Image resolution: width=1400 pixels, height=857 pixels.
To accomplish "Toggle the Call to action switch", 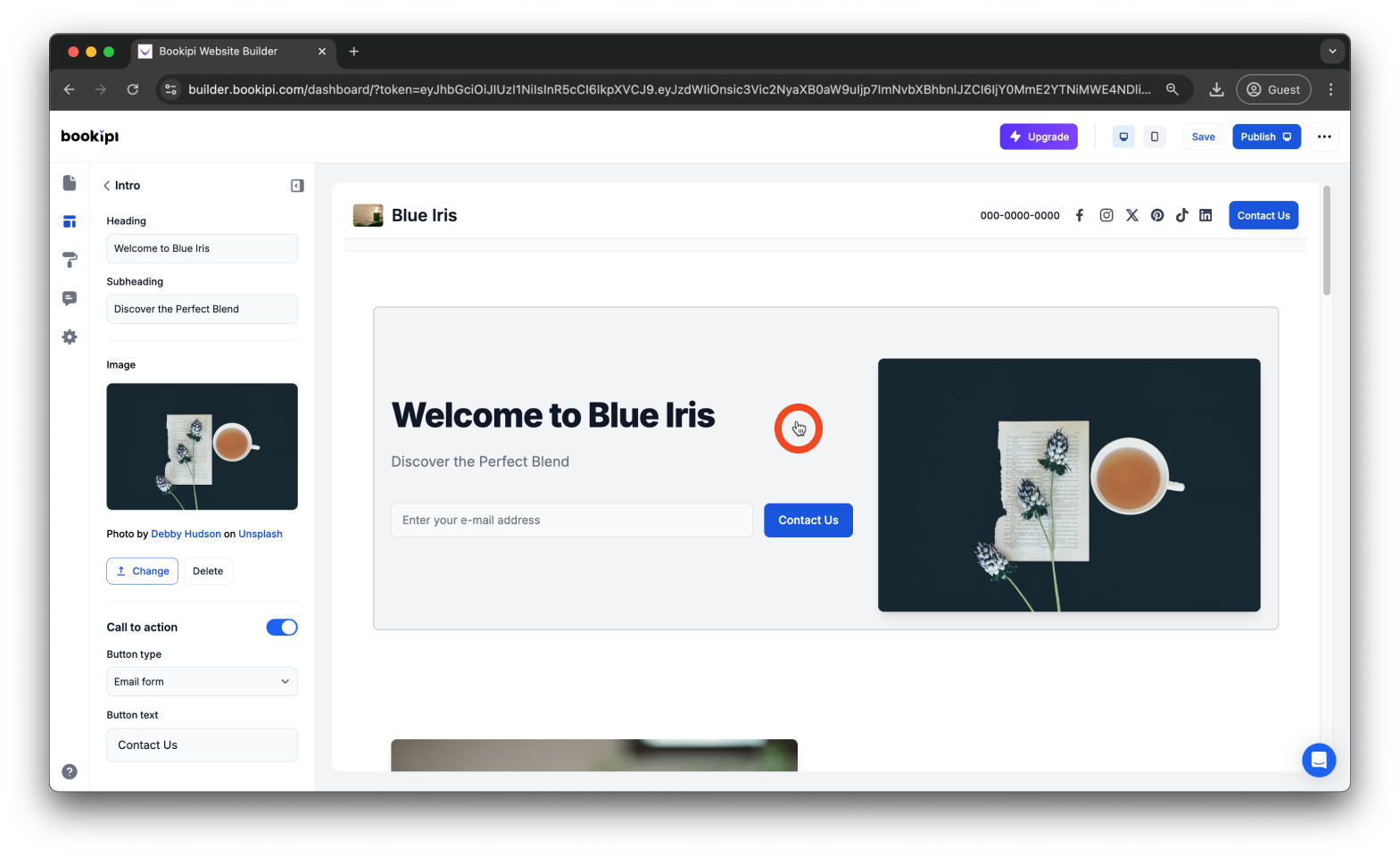I will 282,628.
